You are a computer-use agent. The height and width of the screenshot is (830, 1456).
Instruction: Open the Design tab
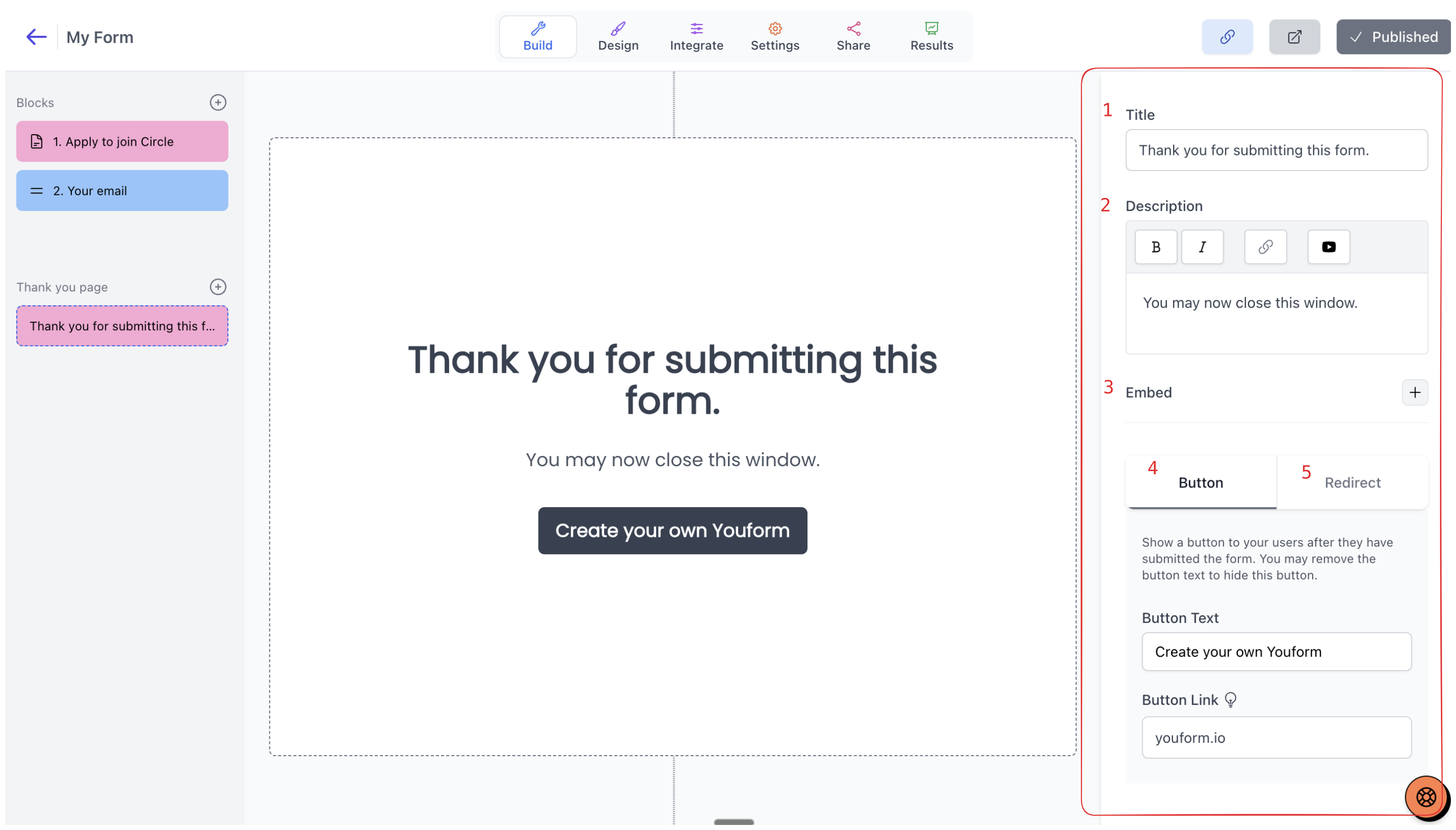618,37
